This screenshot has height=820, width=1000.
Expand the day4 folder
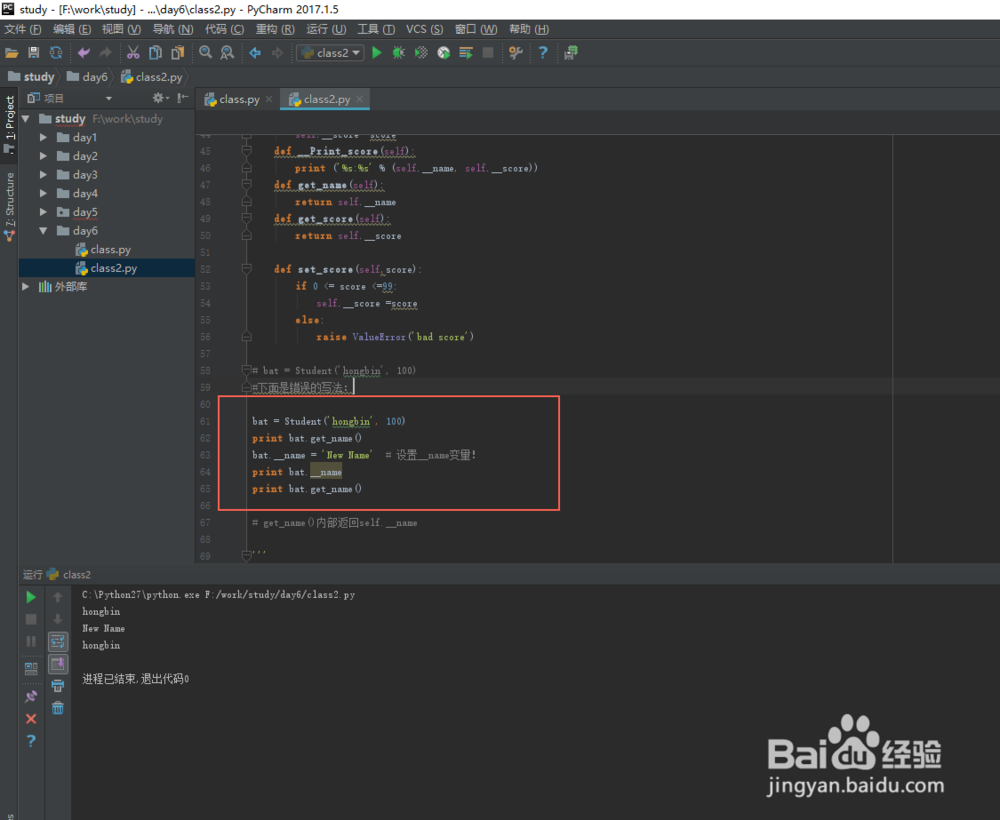(43, 193)
